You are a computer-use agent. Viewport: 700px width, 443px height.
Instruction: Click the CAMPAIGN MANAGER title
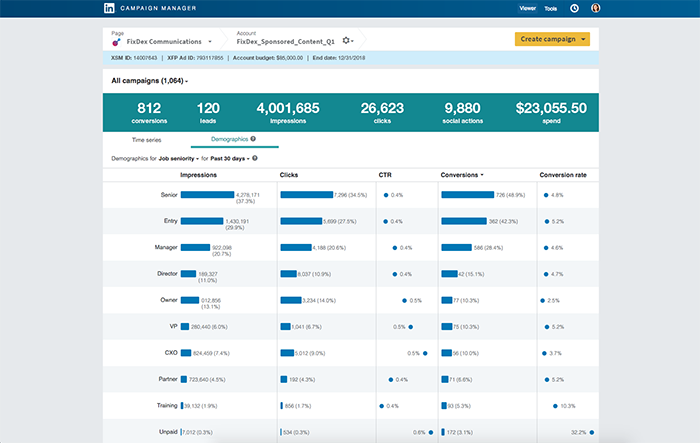[x=158, y=8]
